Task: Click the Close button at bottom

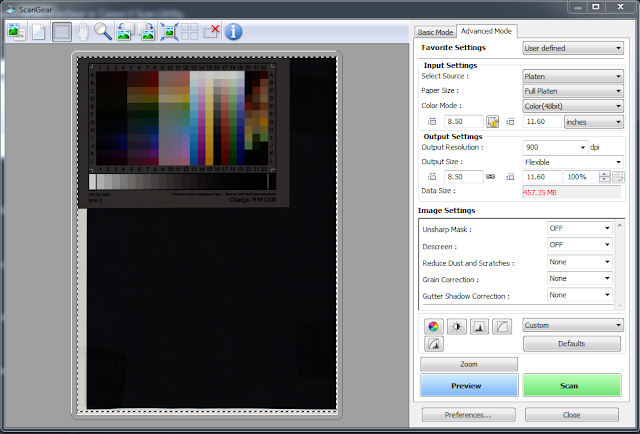Action: coord(571,415)
